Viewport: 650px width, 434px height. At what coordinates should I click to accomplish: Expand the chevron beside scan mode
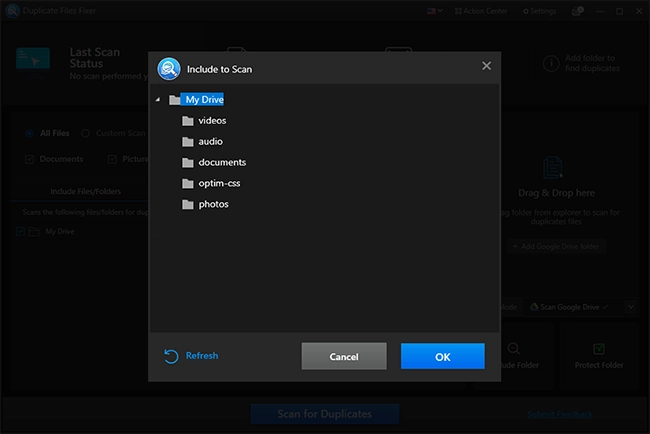tap(631, 307)
